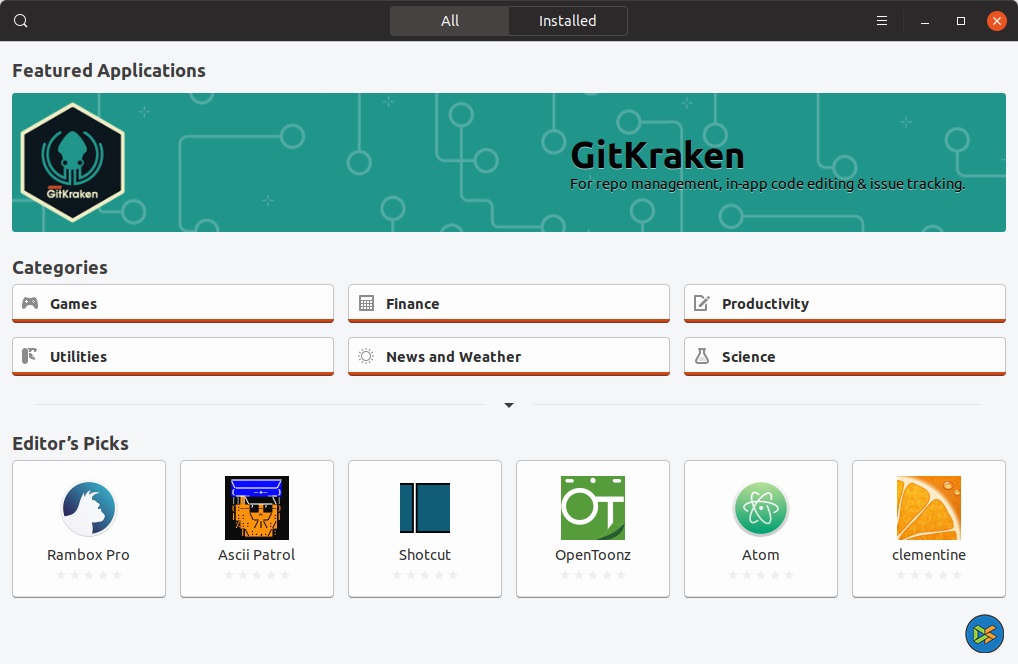The width and height of the screenshot is (1018, 664).
Task: Click the Games controller icon
Action: 30,303
